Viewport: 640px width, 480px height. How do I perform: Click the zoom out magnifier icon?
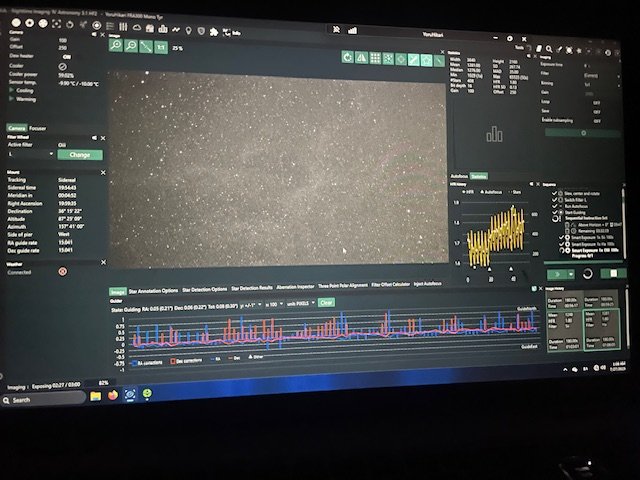130,47
